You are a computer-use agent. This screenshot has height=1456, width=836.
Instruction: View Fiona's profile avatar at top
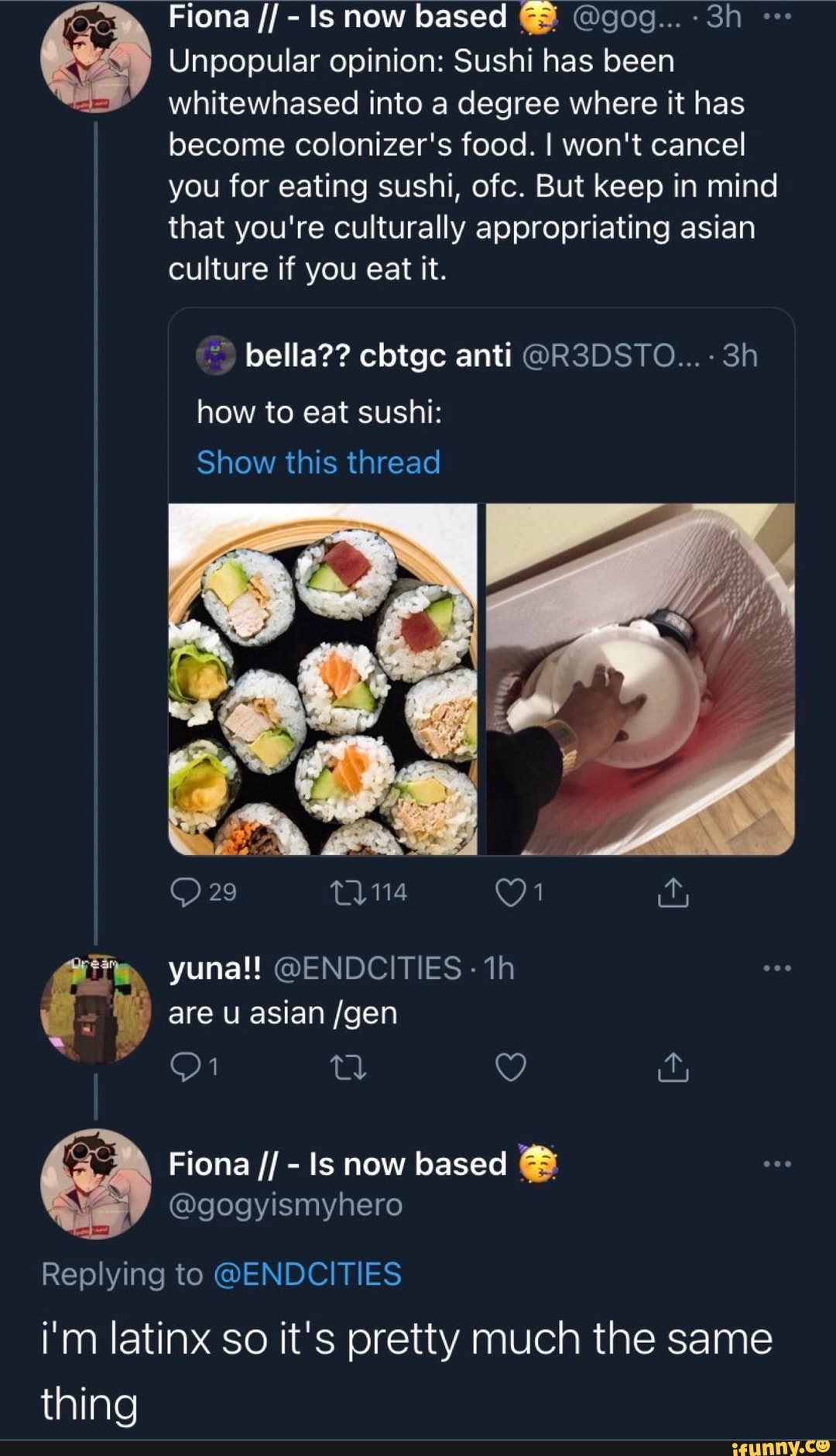point(95,56)
